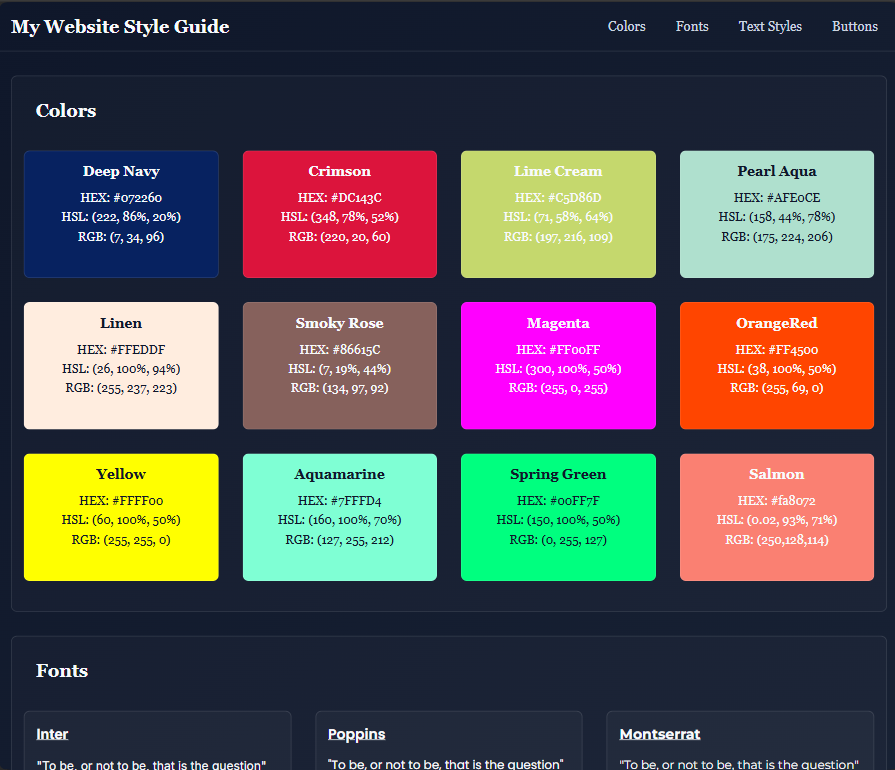Select the Crimson color swatch
The width and height of the screenshot is (895, 770).
(x=339, y=214)
